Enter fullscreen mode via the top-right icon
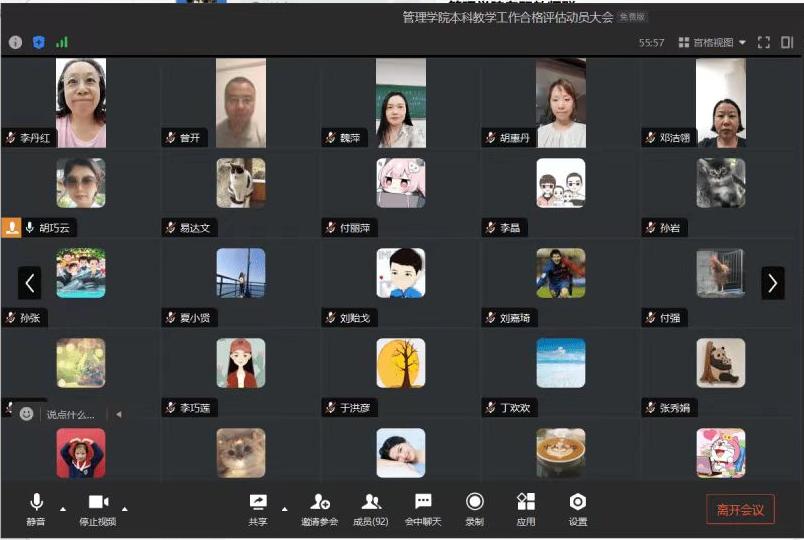804x540 pixels. click(764, 42)
